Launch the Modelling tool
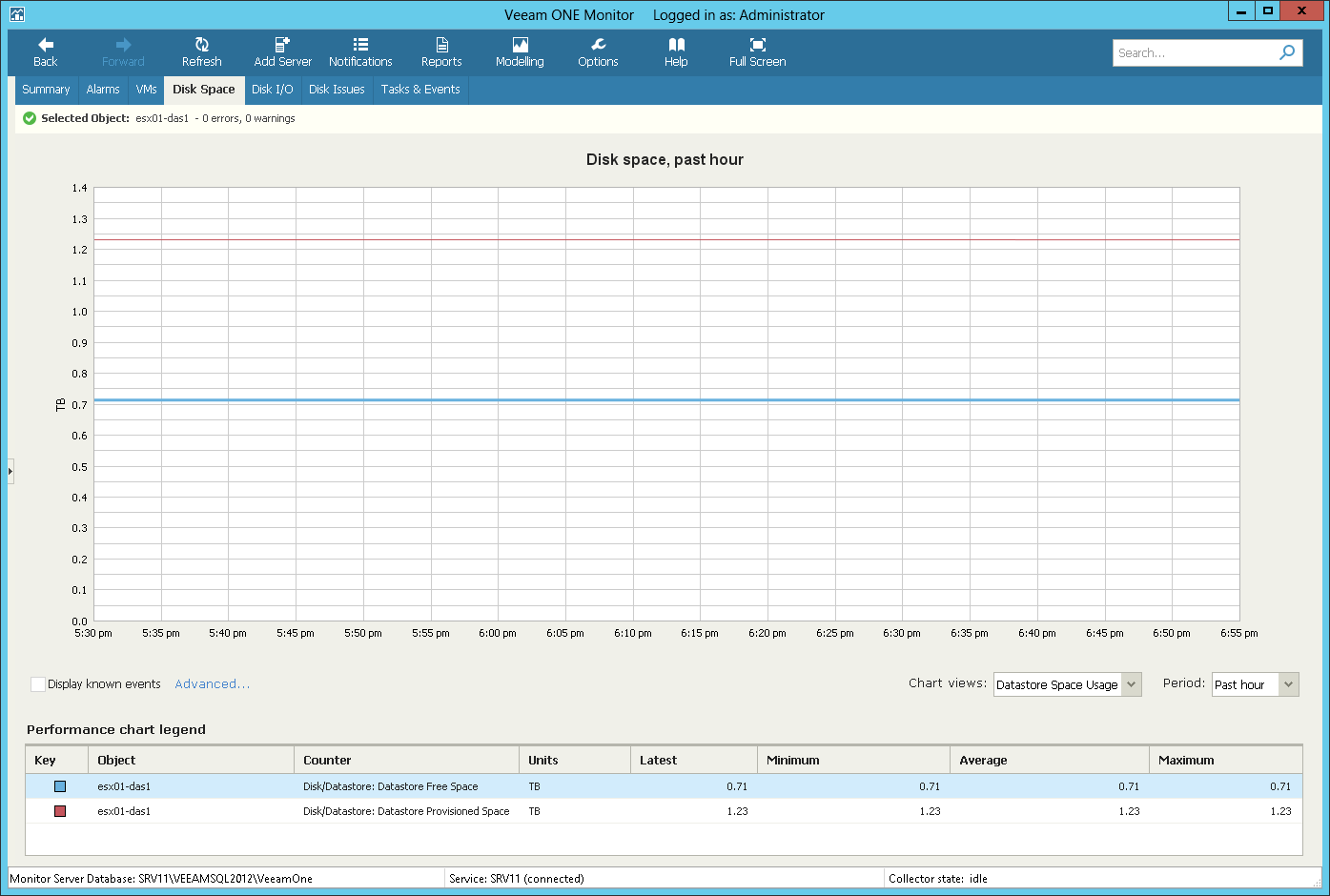The image size is (1330, 896). tap(520, 52)
